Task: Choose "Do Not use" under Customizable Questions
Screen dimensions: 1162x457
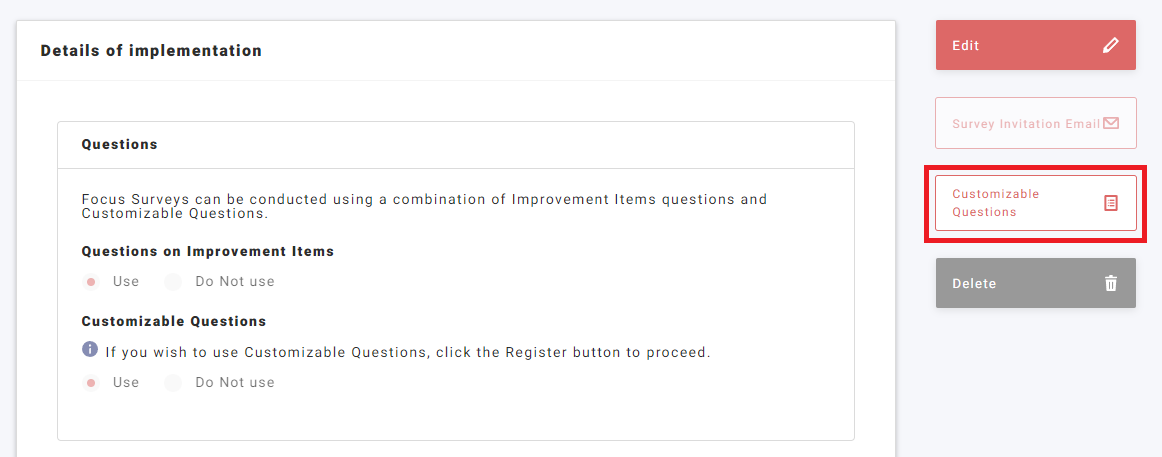Action: click(x=173, y=383)
